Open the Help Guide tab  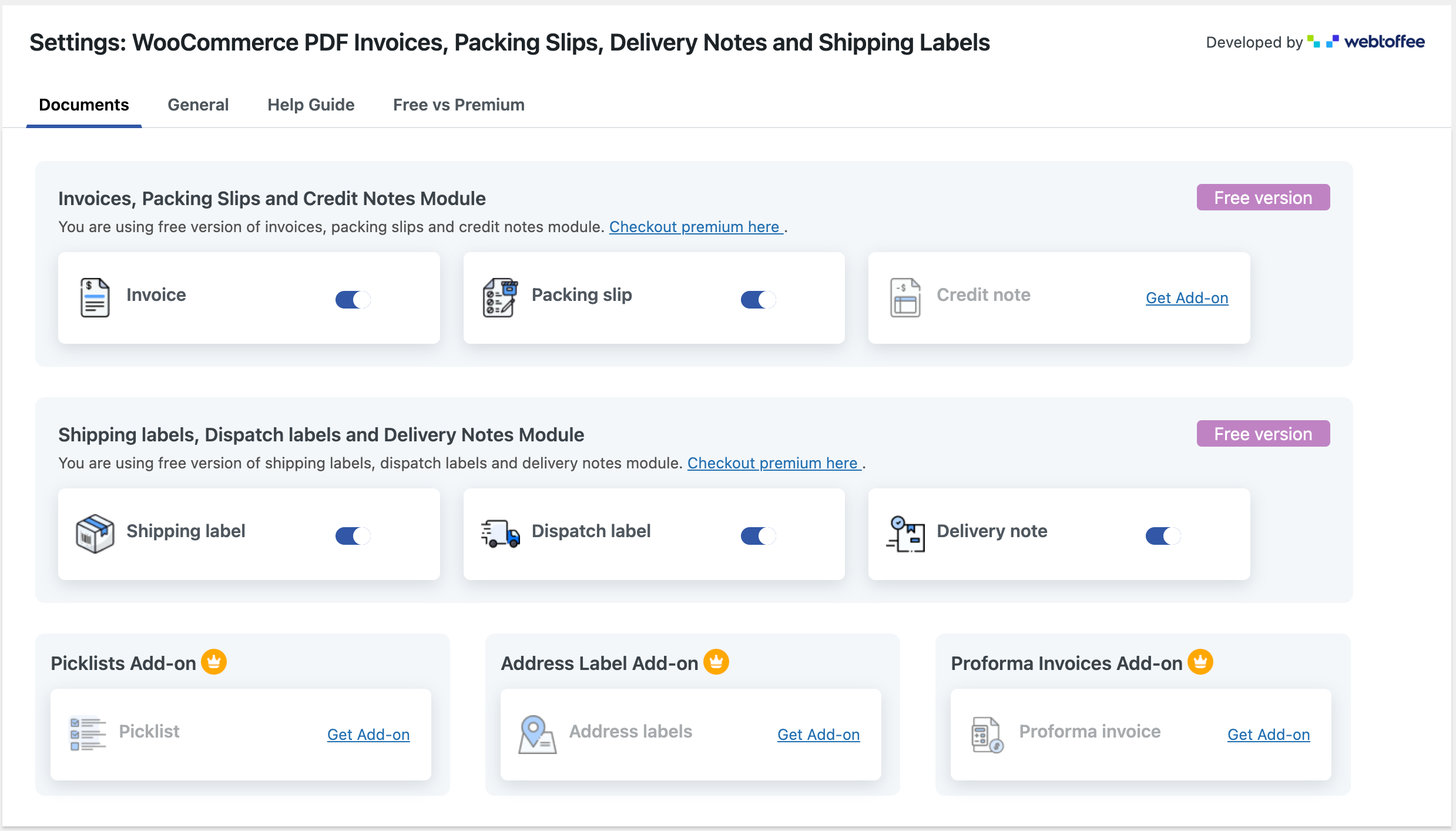310,105
